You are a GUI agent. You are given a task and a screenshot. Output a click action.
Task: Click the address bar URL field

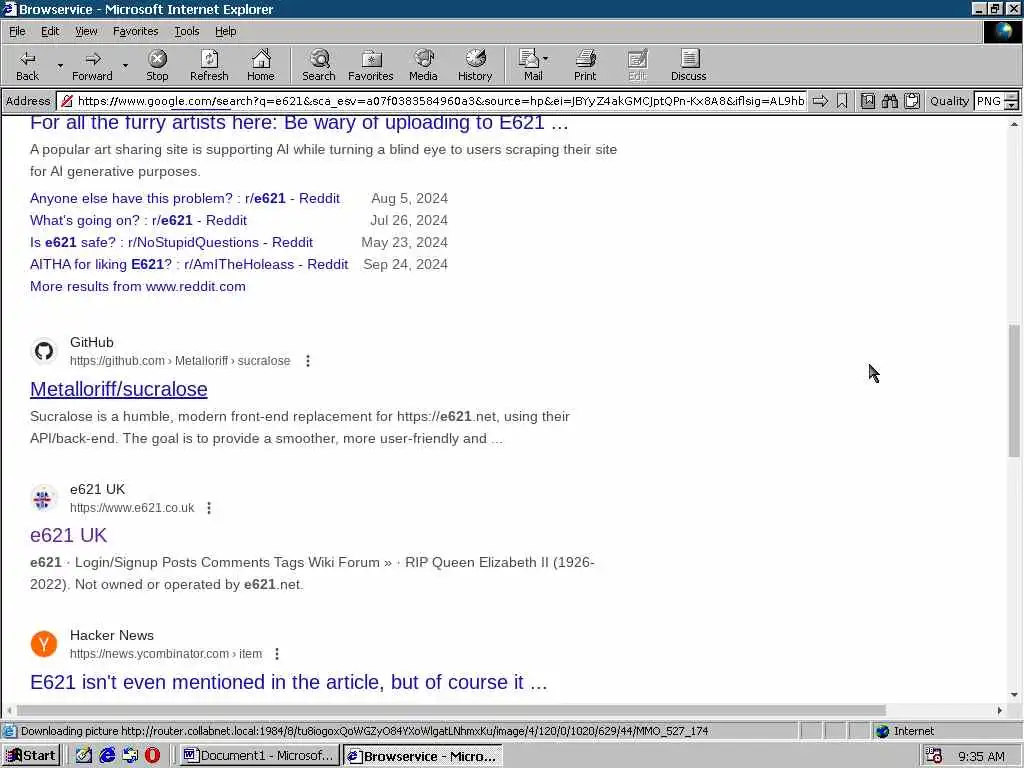click(x=431, y=101)
